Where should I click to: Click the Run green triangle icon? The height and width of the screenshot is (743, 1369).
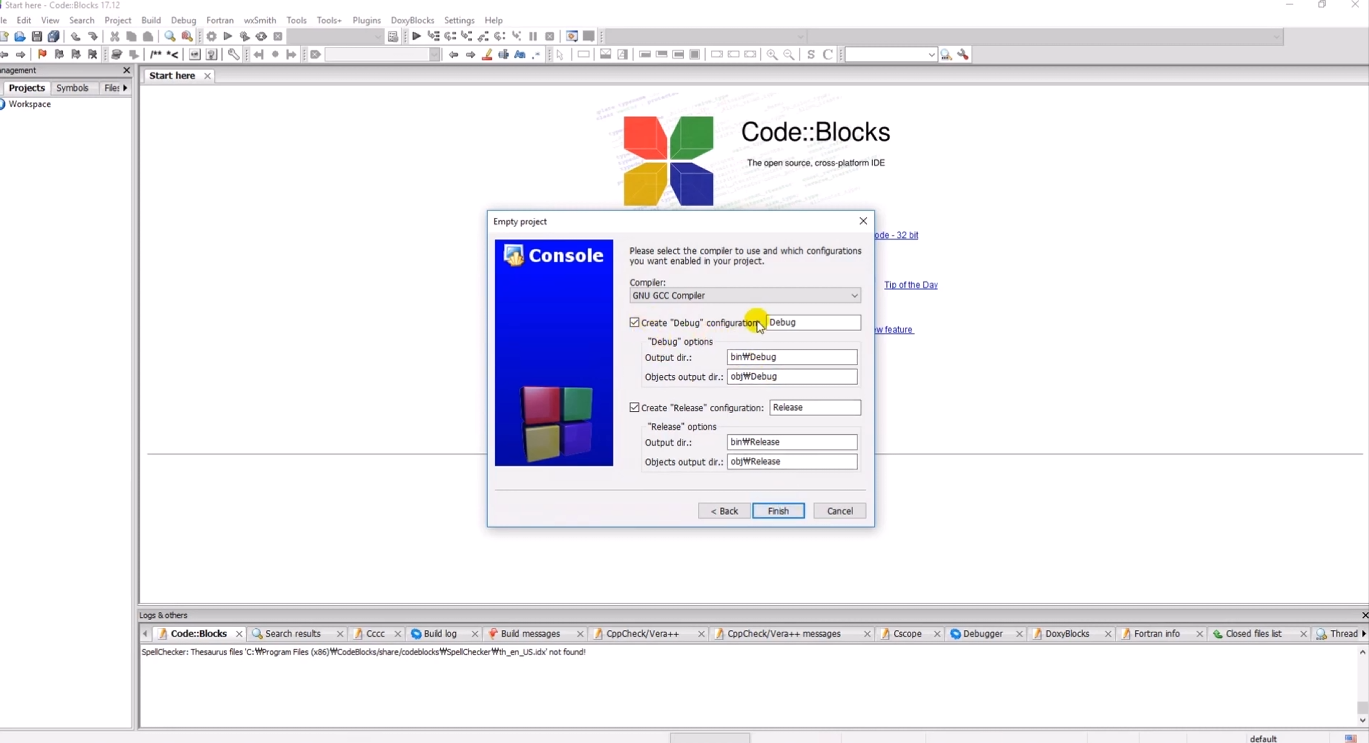click(228, 37)
